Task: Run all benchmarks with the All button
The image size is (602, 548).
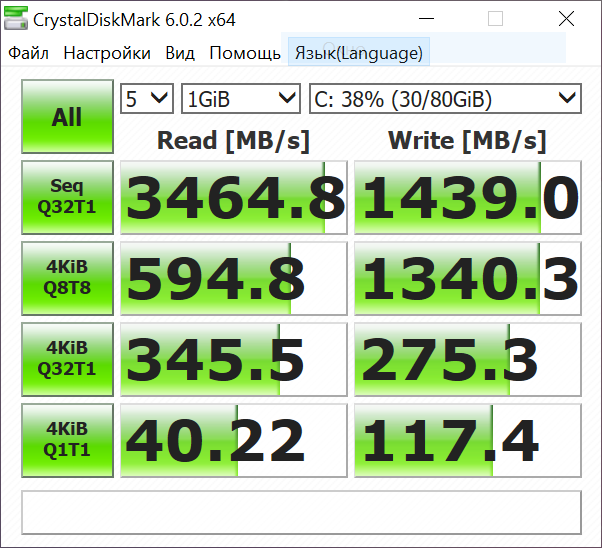Action: (68, 116)
